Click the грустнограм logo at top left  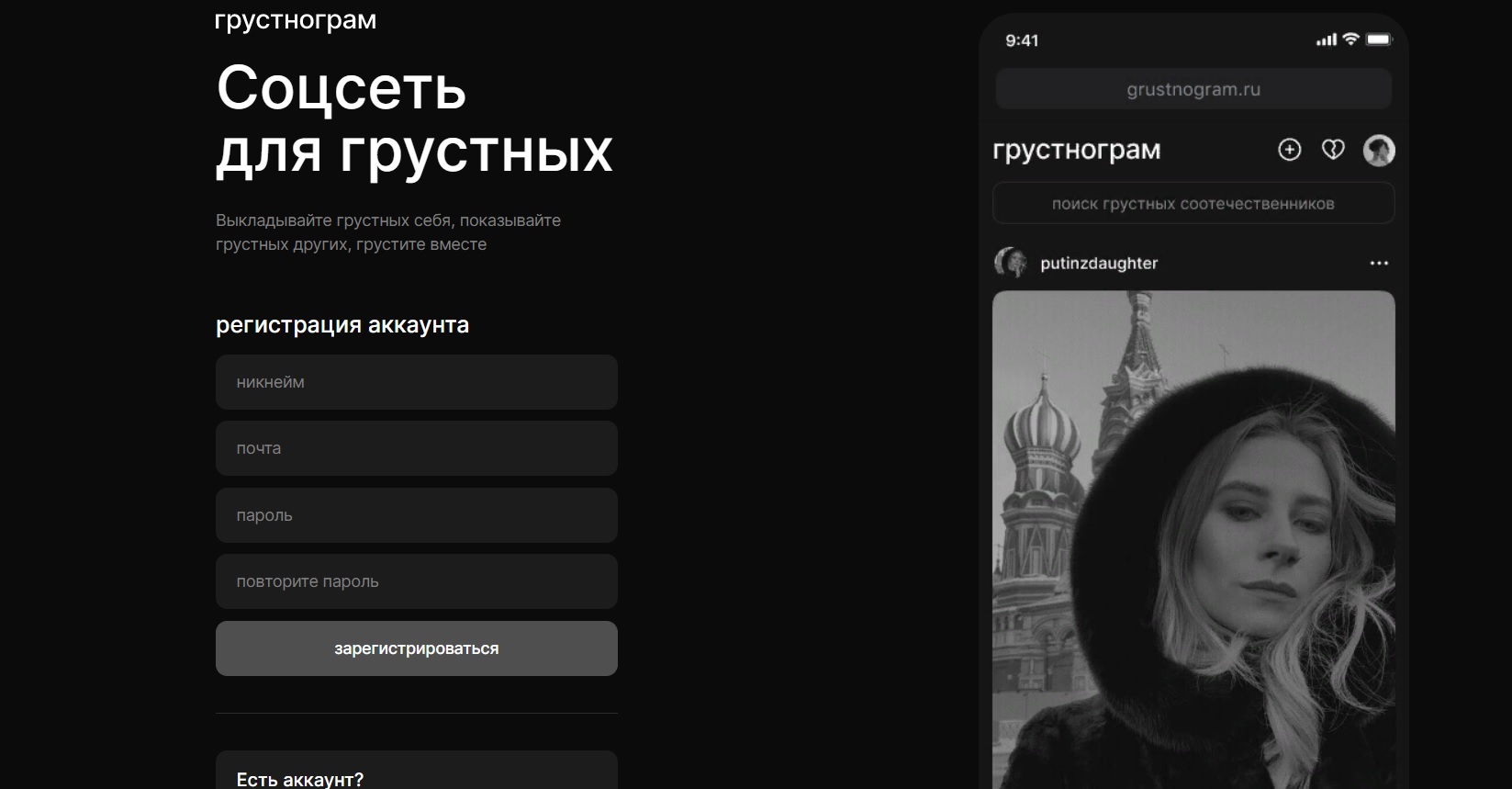[295, 20]
